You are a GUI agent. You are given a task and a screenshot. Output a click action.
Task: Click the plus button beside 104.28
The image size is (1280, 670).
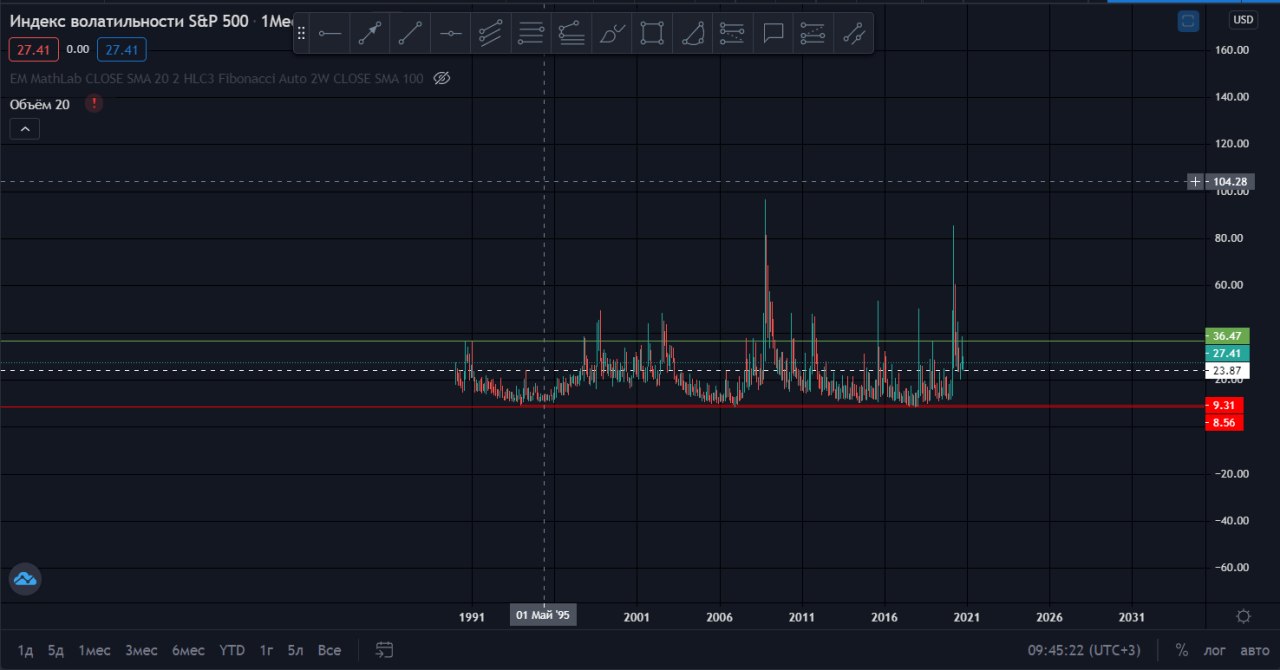point(1195,181)
